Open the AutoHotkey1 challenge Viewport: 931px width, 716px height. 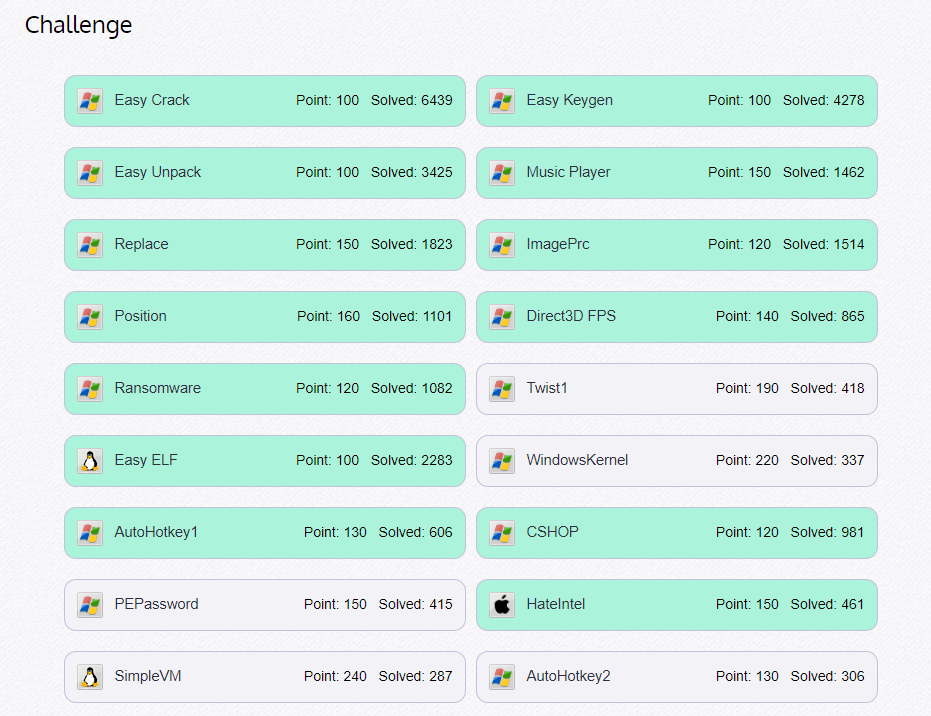(265, 533)
